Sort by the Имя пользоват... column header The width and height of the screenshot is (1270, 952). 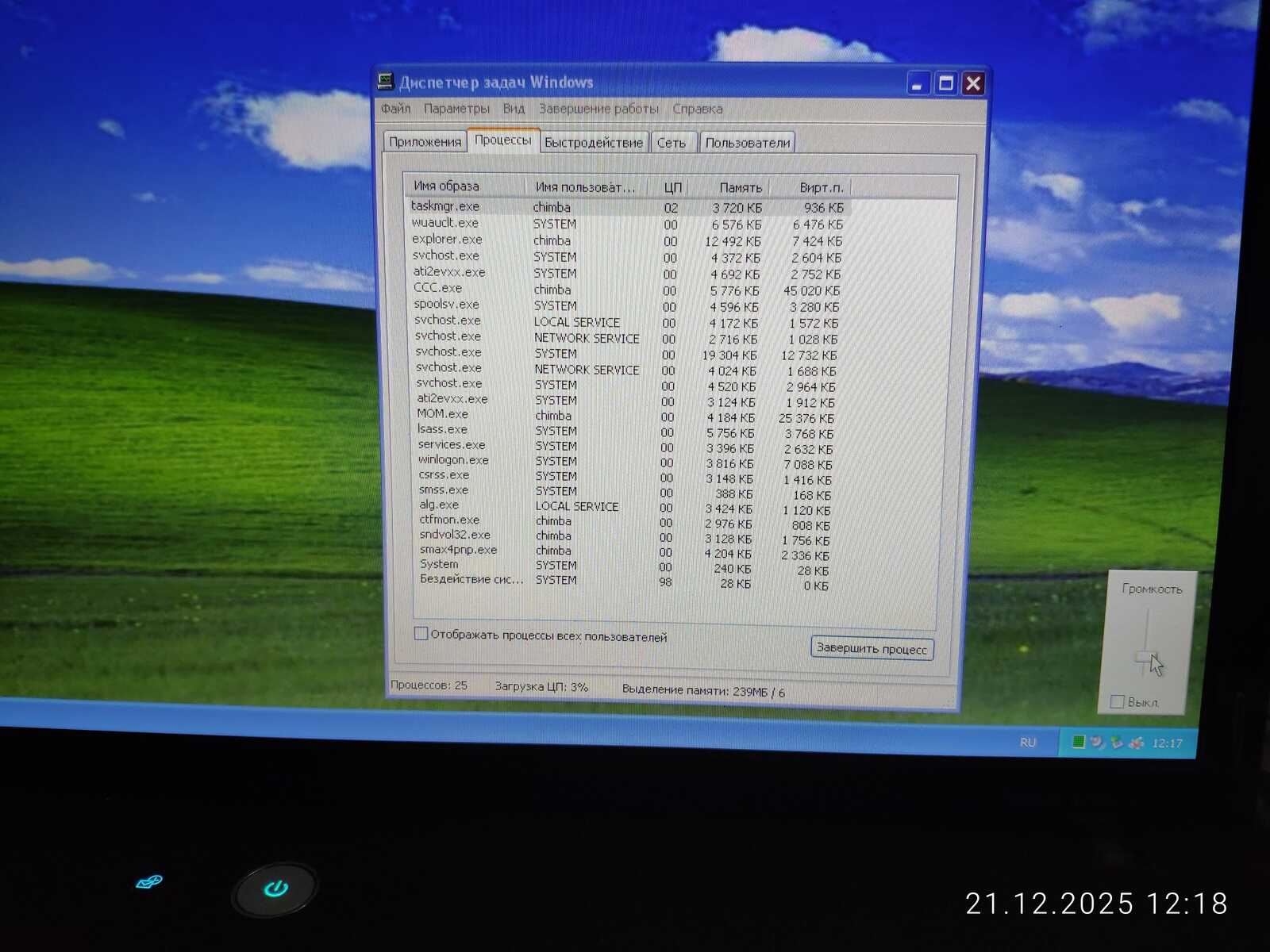point(585,187)
